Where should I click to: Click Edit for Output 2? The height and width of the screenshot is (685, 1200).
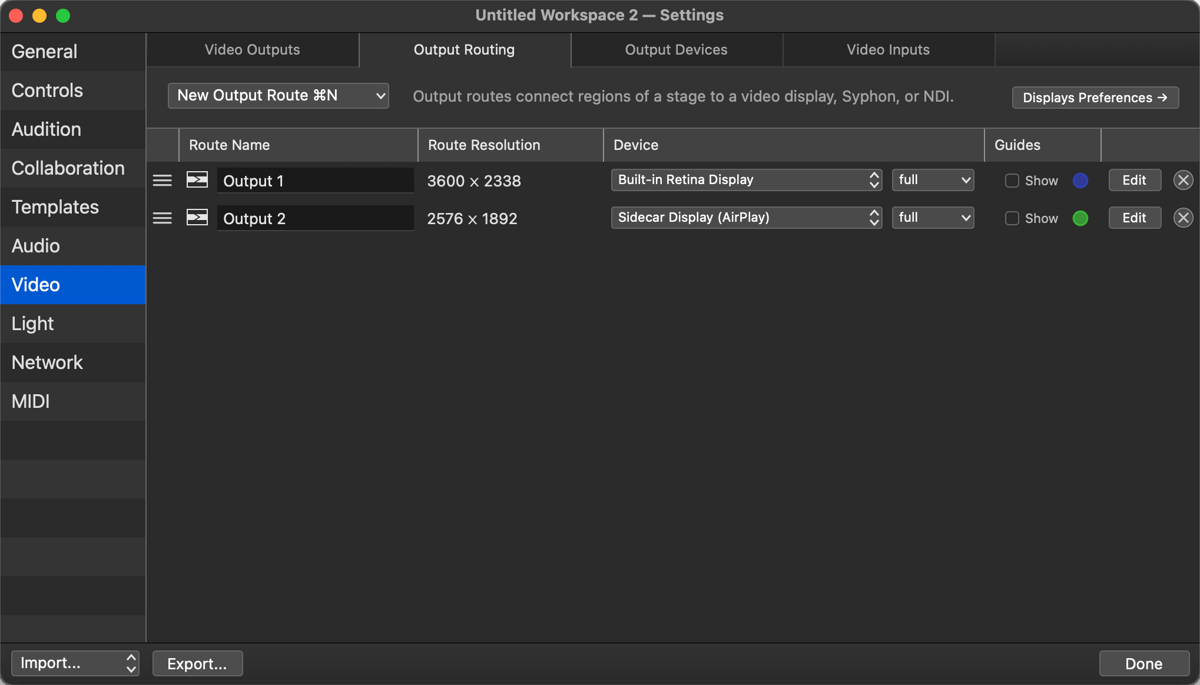tap(1134, 217)
